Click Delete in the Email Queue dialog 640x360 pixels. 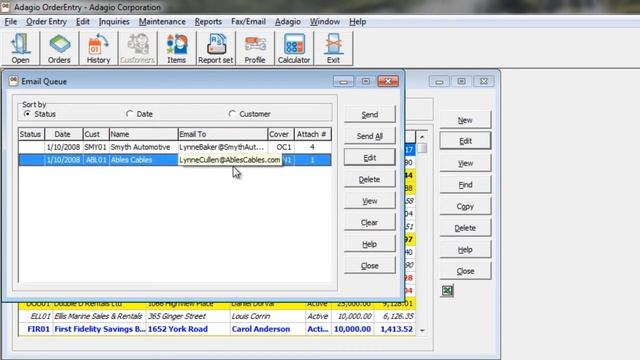(x=370, y=179)
